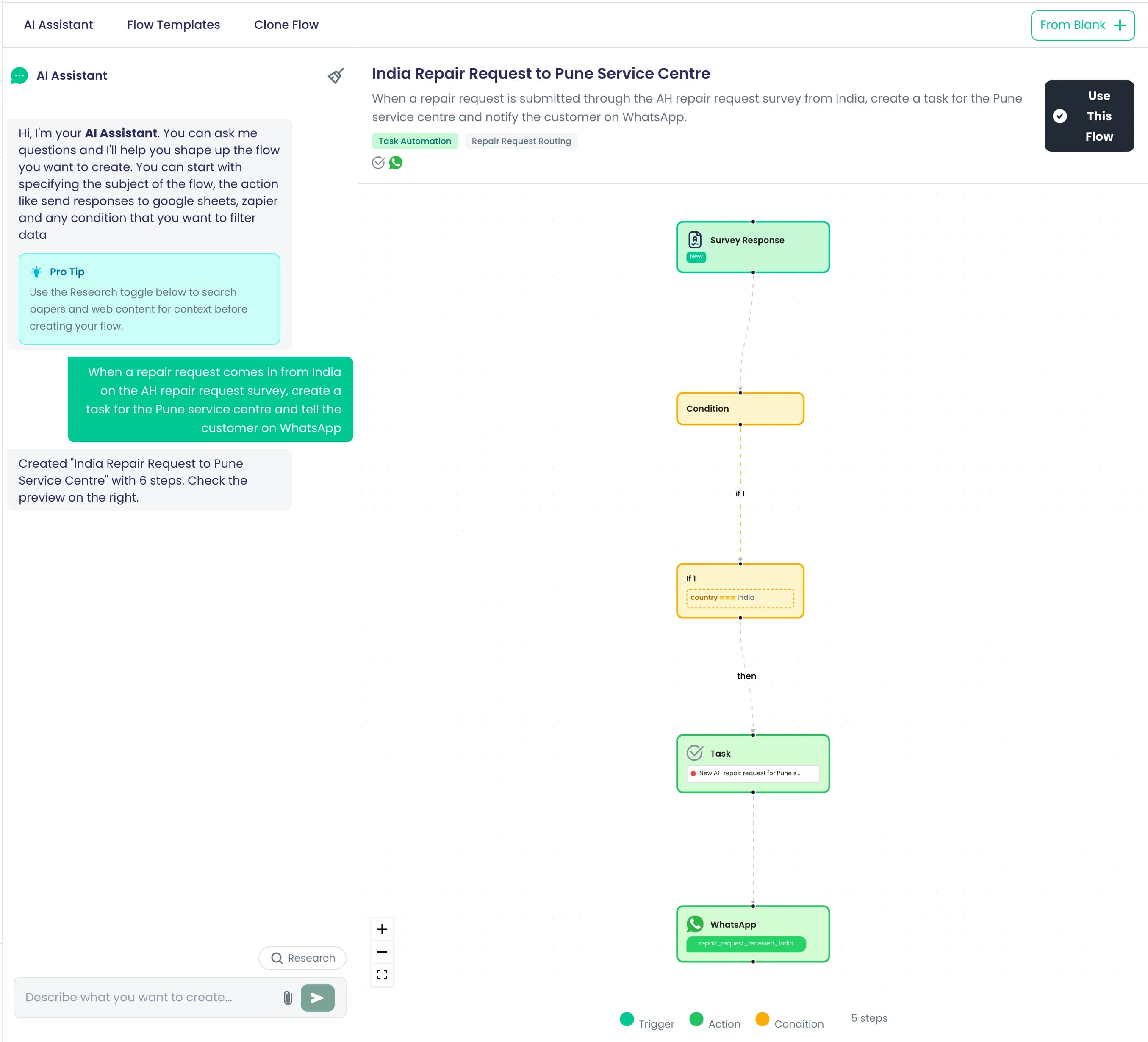Click the Survey Response node icon

coord(695,240)
